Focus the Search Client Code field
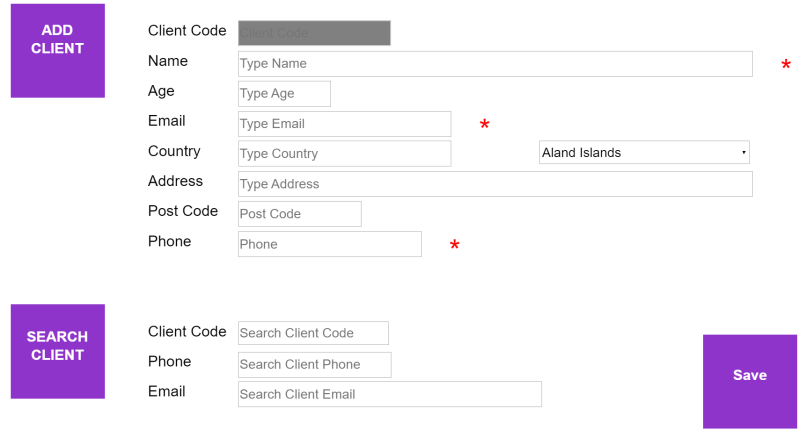Image resolution: width=800 pixels, height=437 pixels. pos(313,333)
